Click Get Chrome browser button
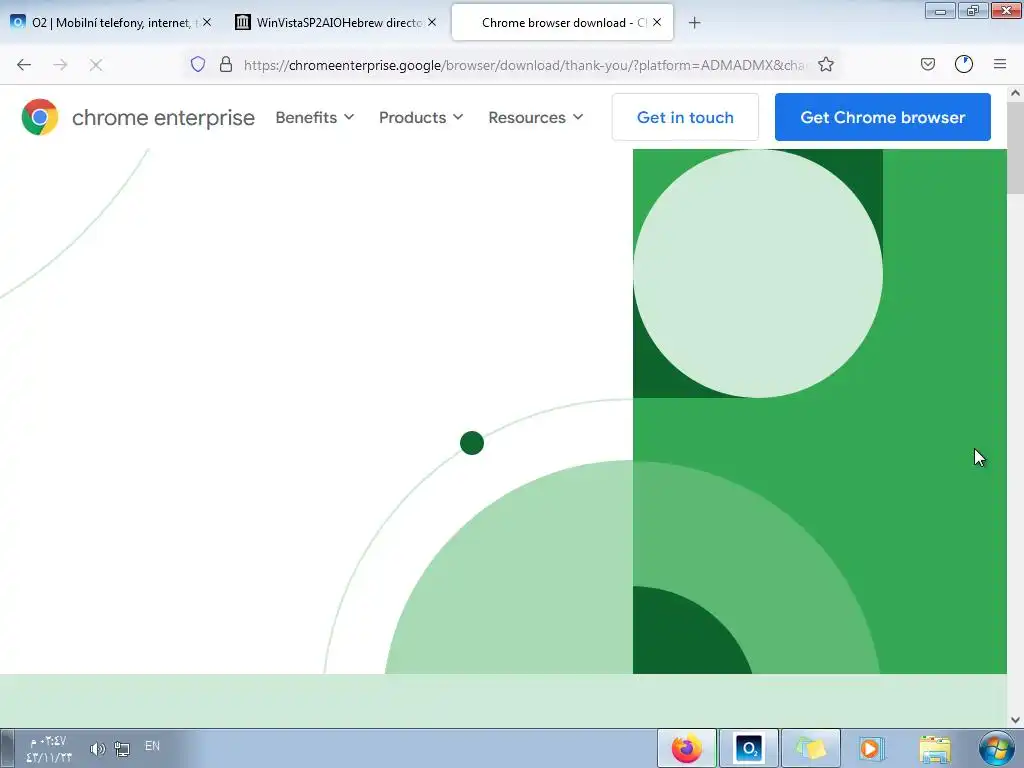 [x=882, y=117]
